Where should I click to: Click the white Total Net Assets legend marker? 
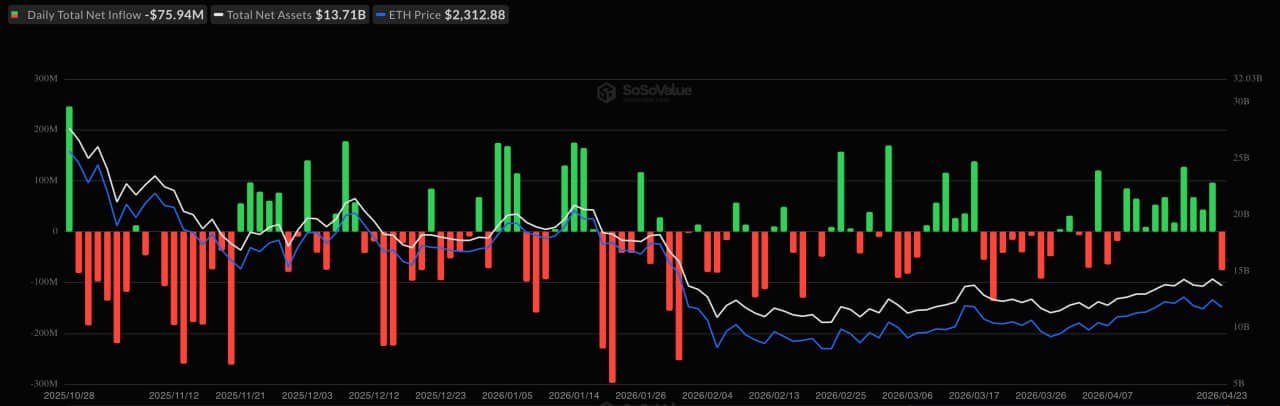coord(218,16)
